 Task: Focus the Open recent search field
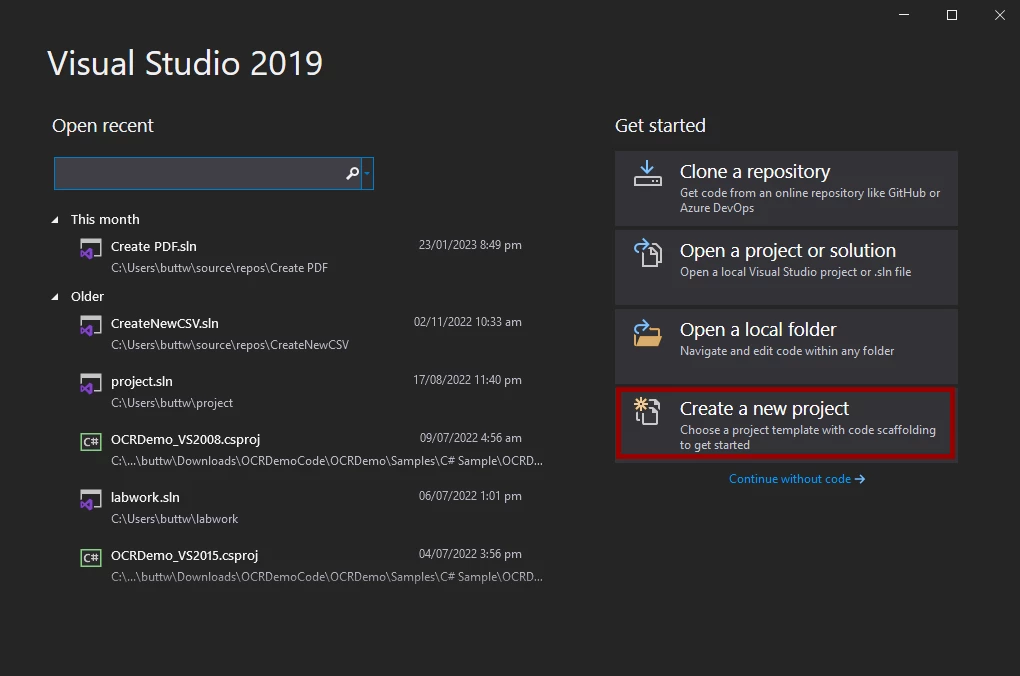click(198, 174)
